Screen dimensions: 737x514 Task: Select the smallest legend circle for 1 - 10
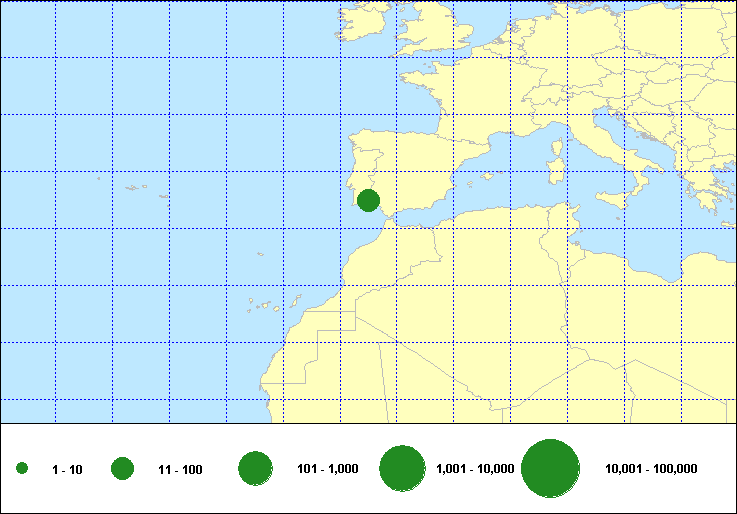[22, 468]
